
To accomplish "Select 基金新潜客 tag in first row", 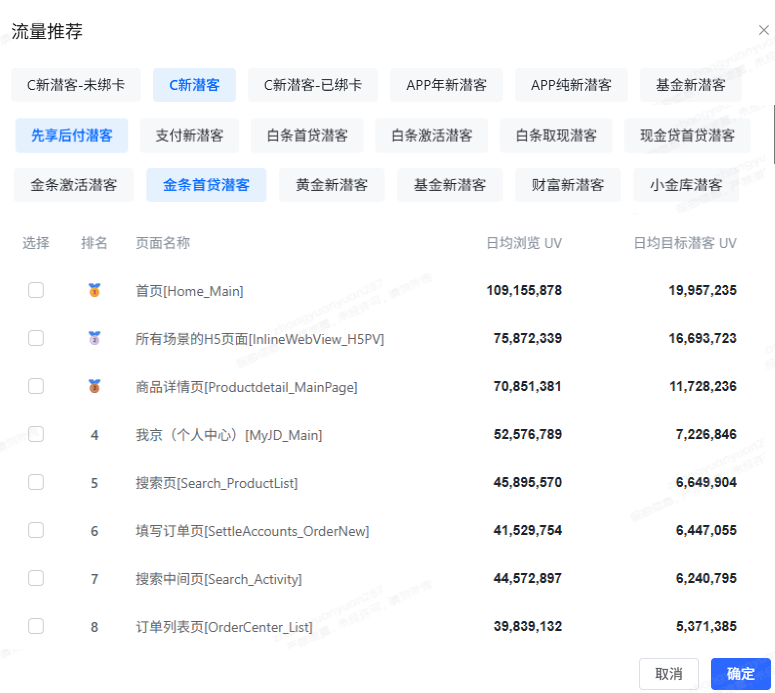I will (x=690, y=85).
